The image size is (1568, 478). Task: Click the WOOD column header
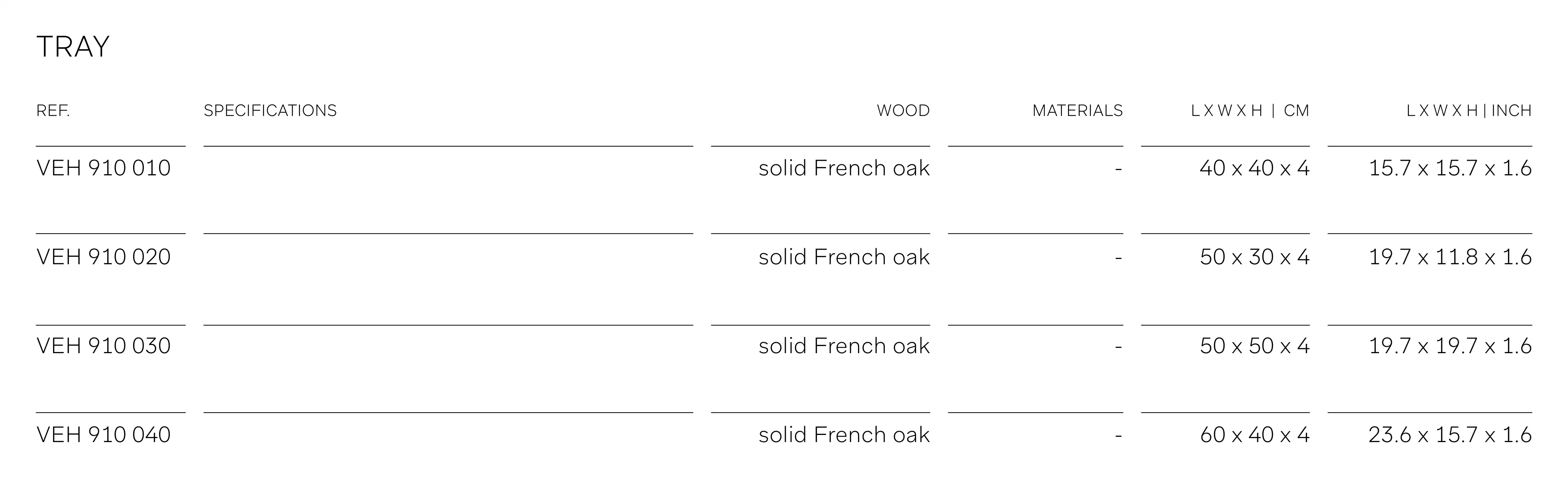[903, 111]
